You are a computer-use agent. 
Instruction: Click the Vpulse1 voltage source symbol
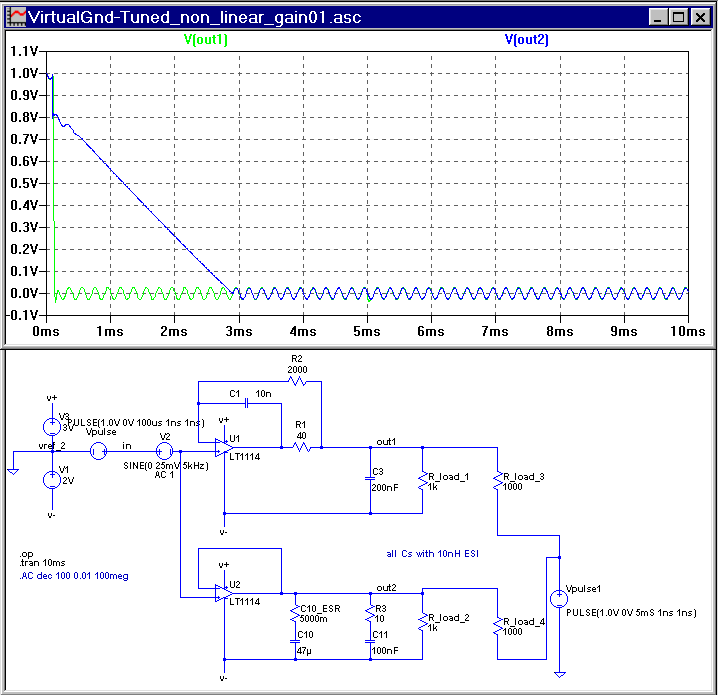(x=559, y=599)
